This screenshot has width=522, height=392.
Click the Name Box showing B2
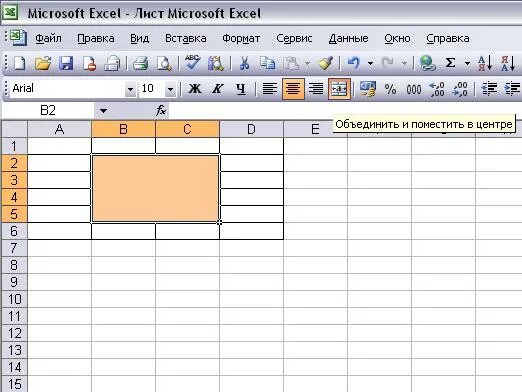coord(48,110)
